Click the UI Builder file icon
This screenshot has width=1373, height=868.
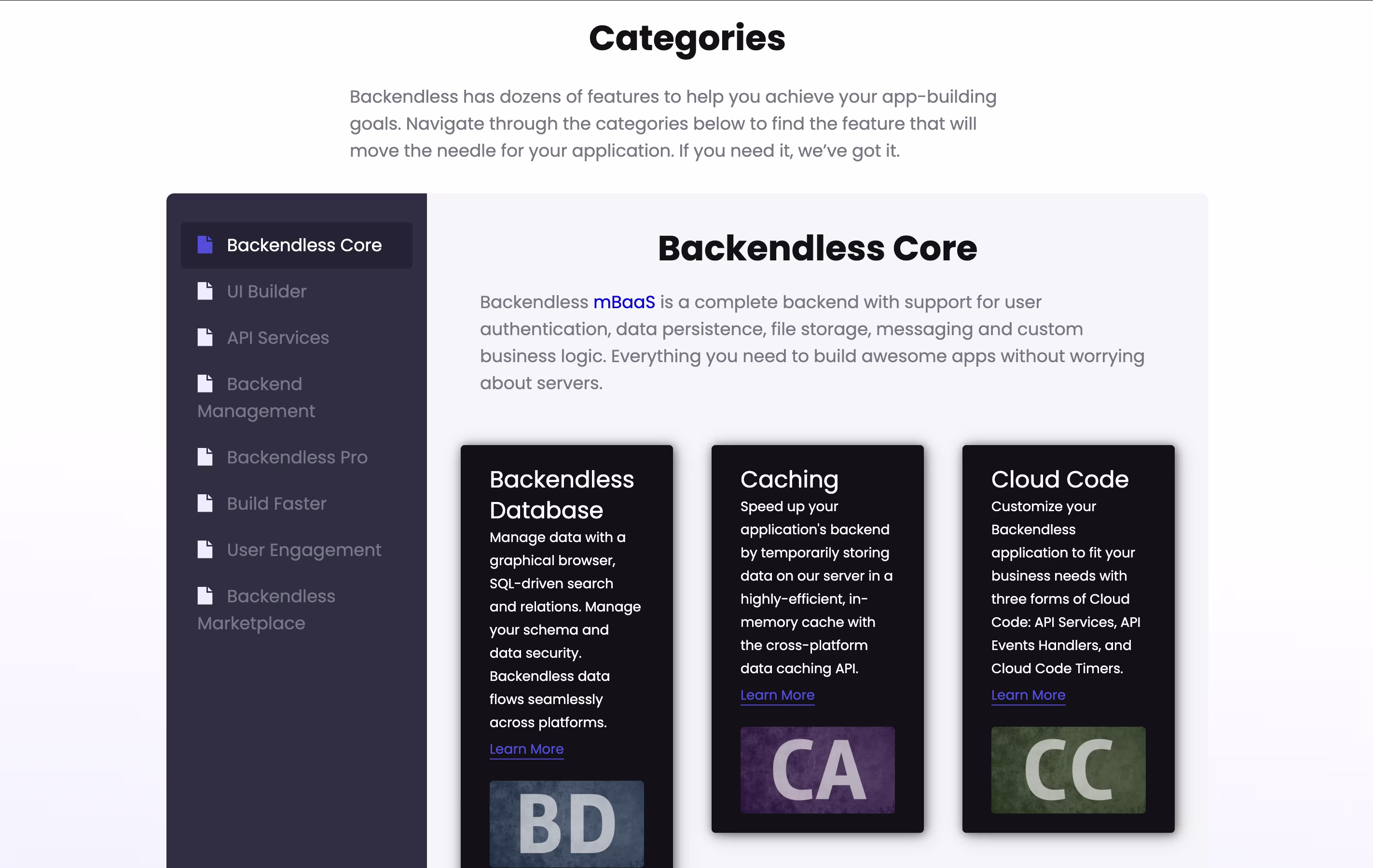click(x=205, y=291)
